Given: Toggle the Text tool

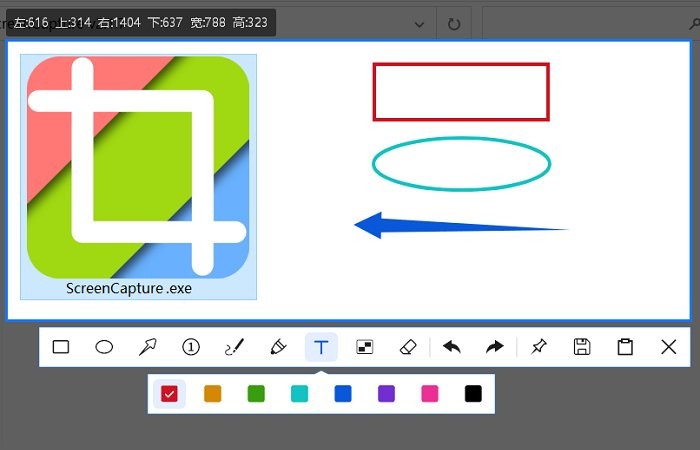Looking at the screenshot, I should (x=321, y=347).
